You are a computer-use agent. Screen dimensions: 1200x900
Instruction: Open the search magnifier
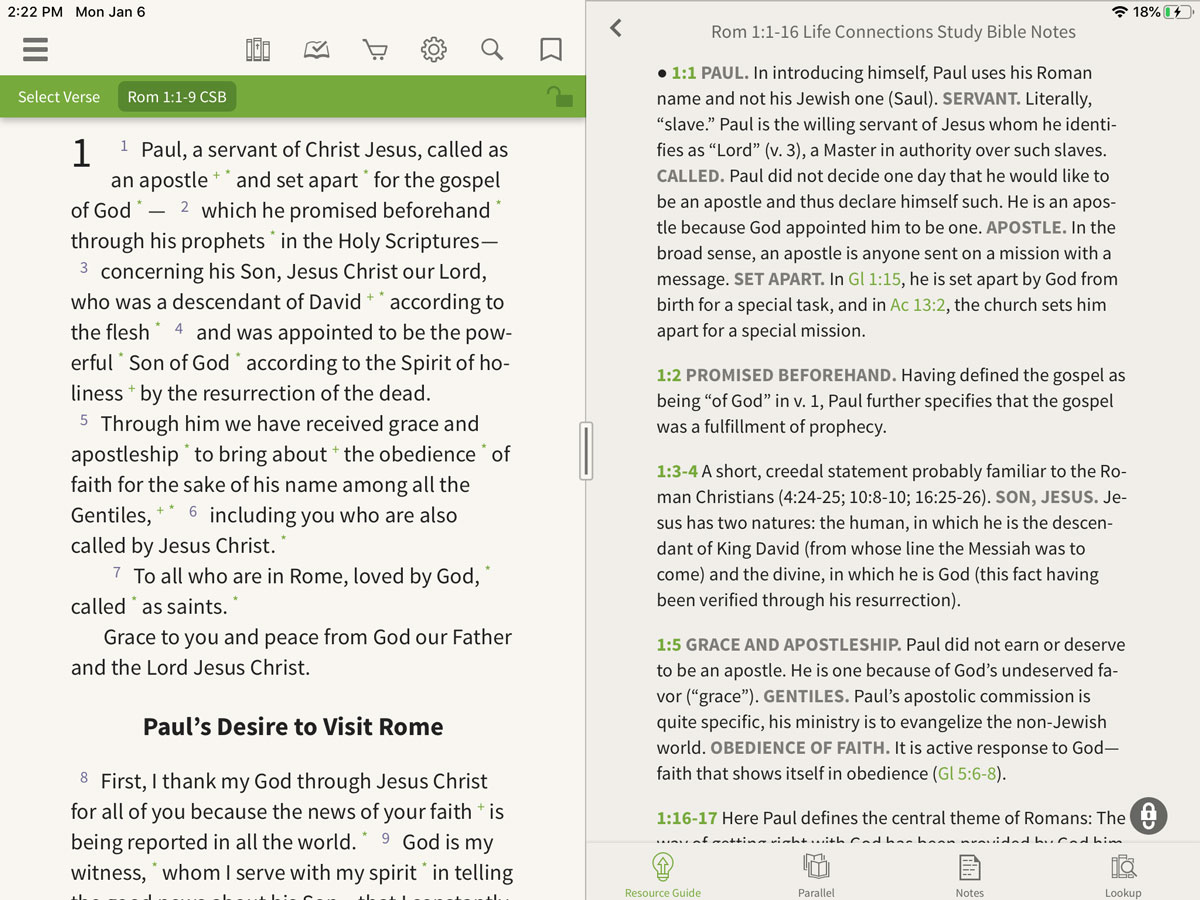(492, 50)
